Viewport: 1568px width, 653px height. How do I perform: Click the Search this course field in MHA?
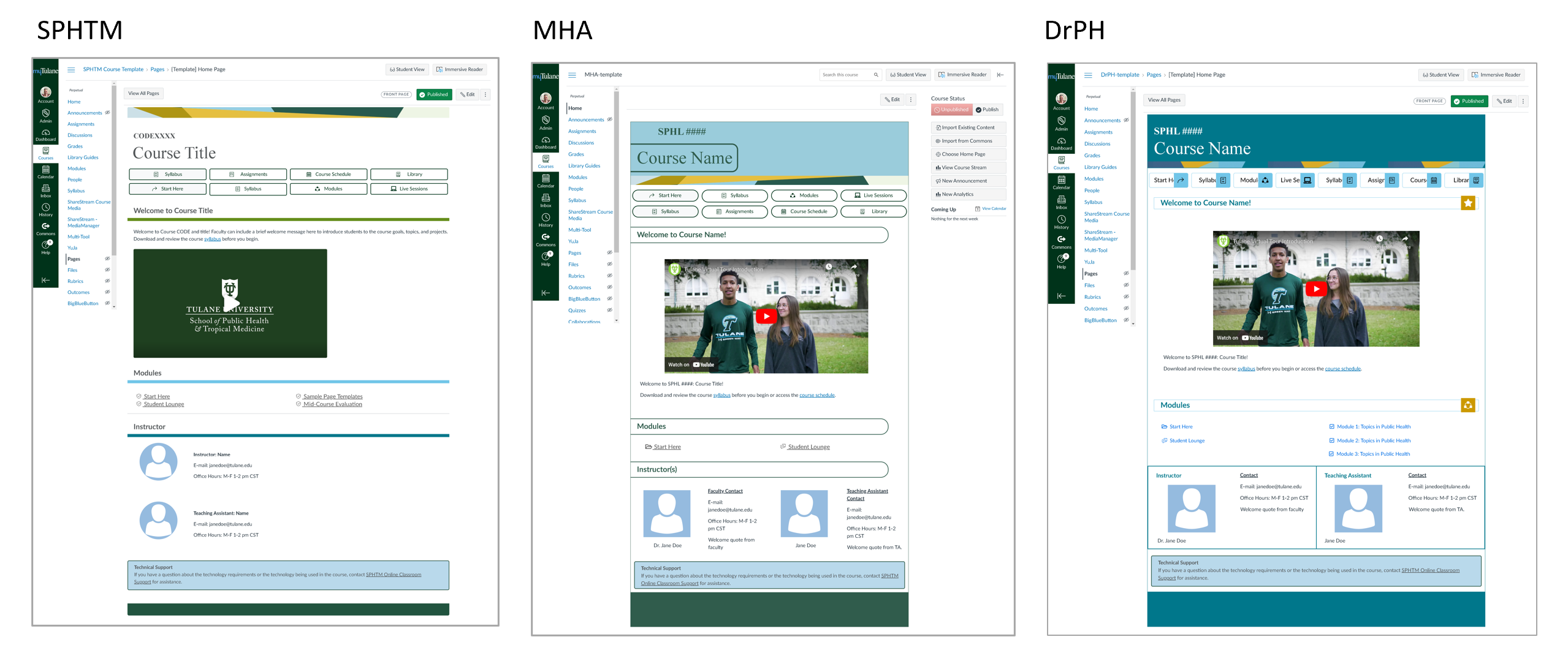point(846,75)
